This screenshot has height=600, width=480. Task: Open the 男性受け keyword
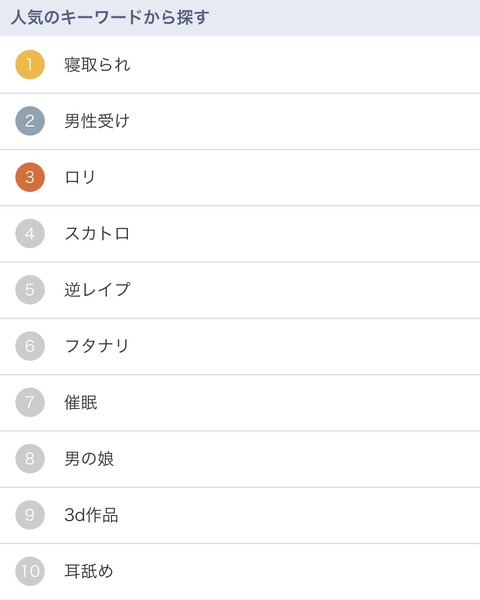[x=97, y=121]
